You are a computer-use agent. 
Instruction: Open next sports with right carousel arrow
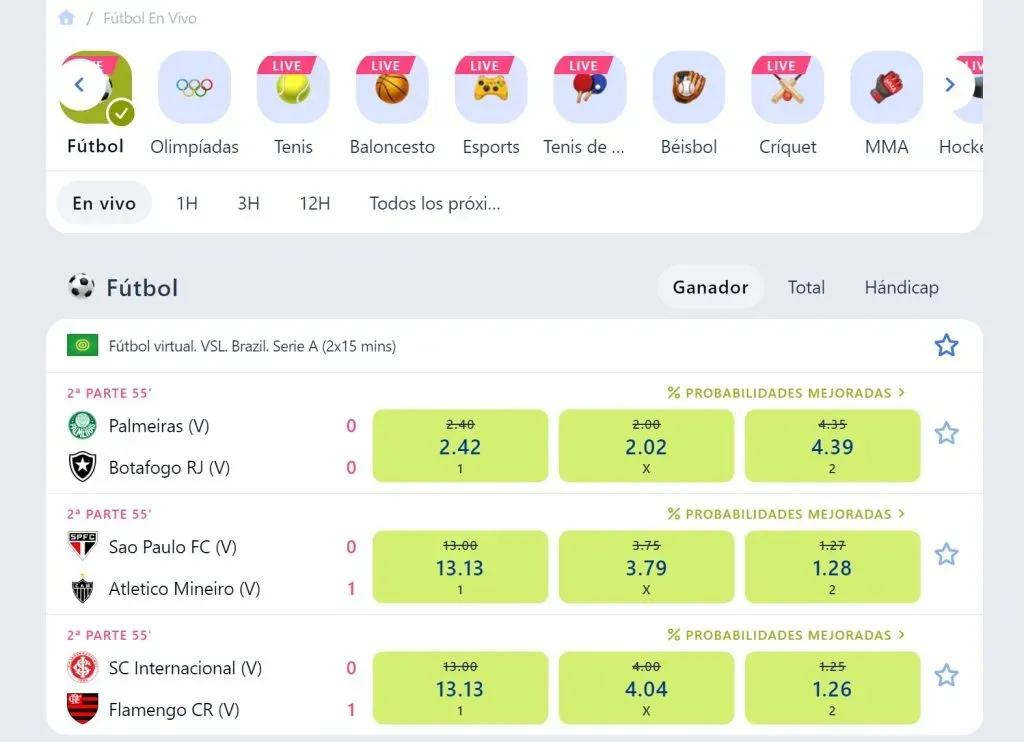(x=949, y=85)
